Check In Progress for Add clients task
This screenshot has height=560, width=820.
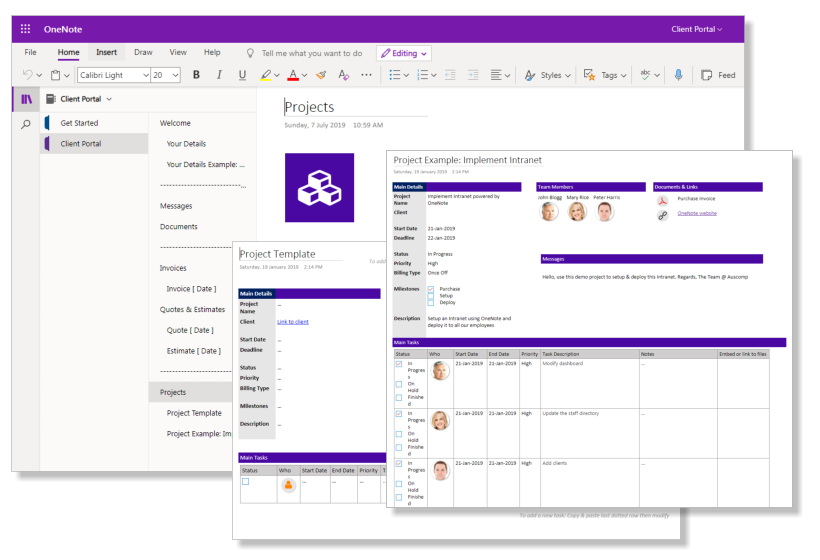[399, 463]
